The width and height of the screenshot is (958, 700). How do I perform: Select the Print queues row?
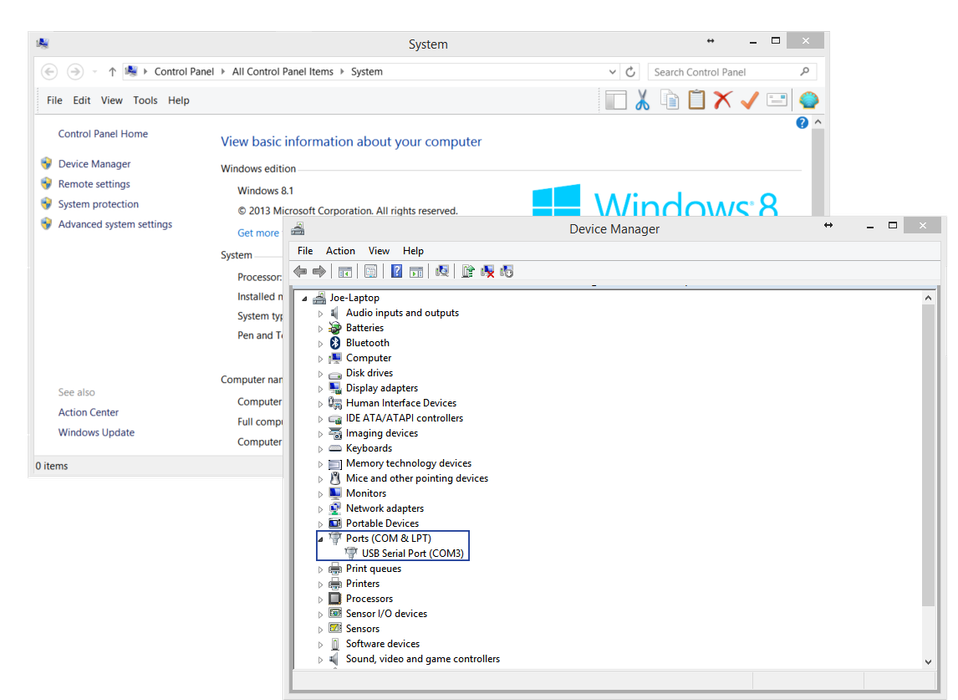[x=373, y=569]
